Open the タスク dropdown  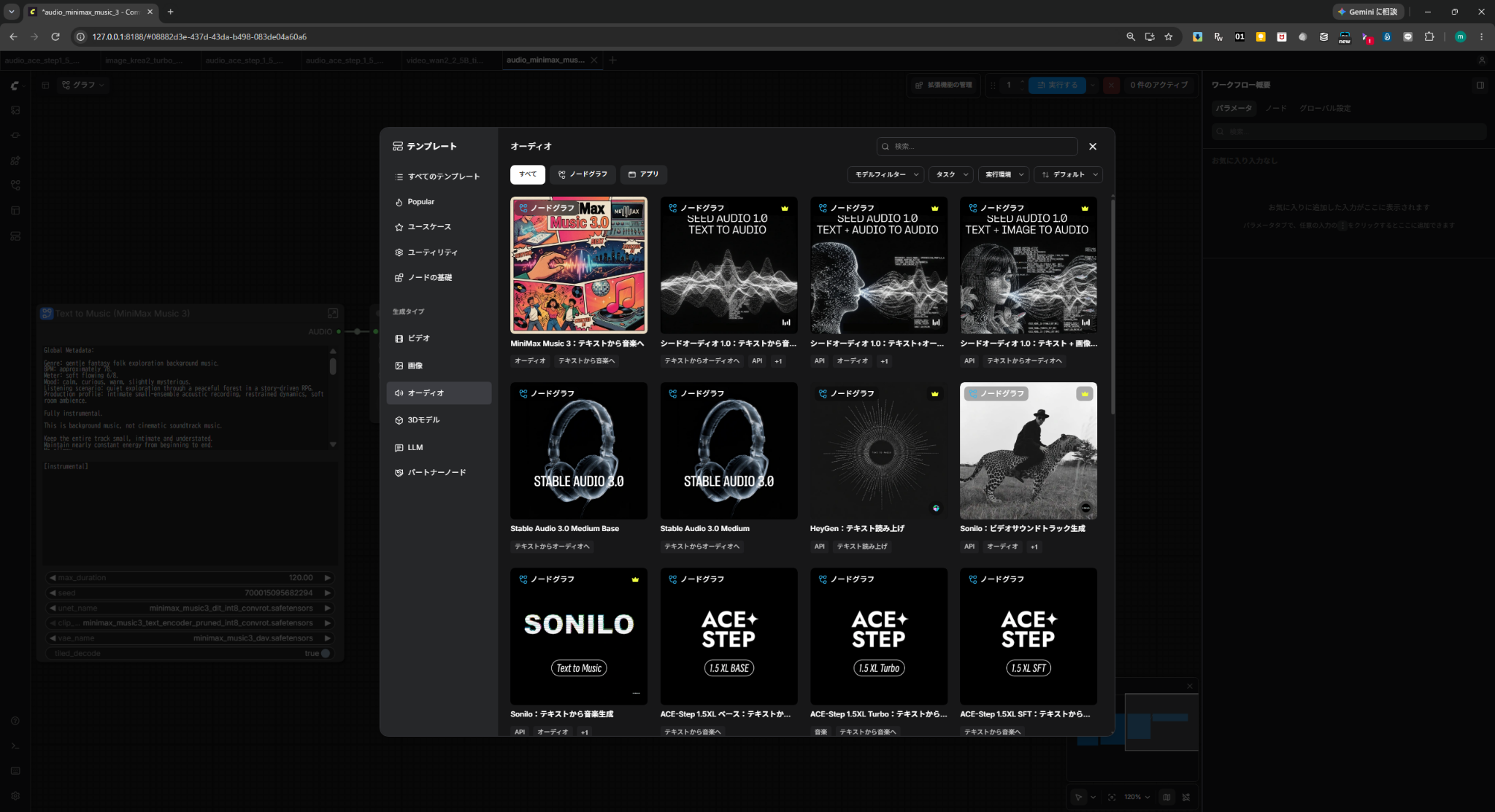click(952, 174)
